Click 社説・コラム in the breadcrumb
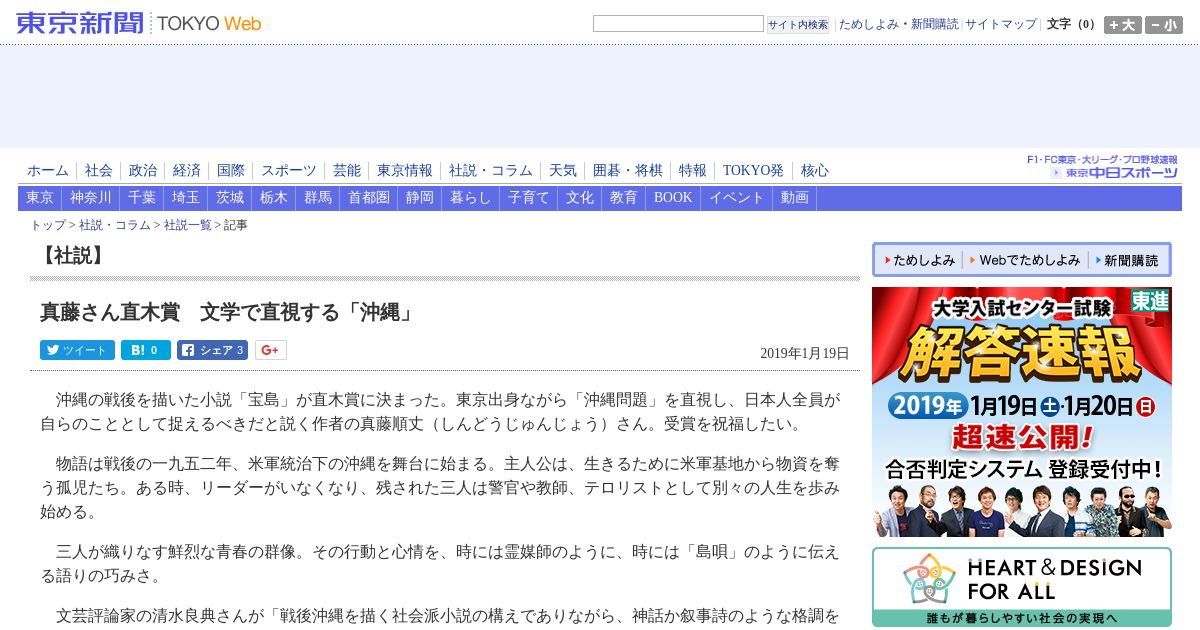Viewport: 1200px width, 630px height. coord(115,225)
